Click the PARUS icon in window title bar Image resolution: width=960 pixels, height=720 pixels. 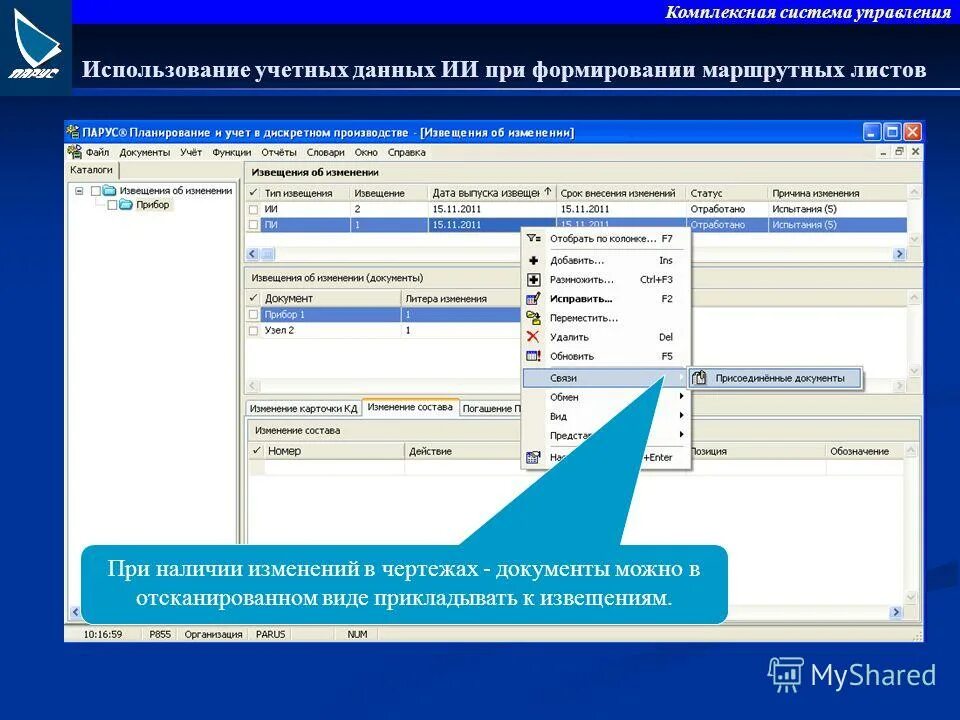point(73,132)
